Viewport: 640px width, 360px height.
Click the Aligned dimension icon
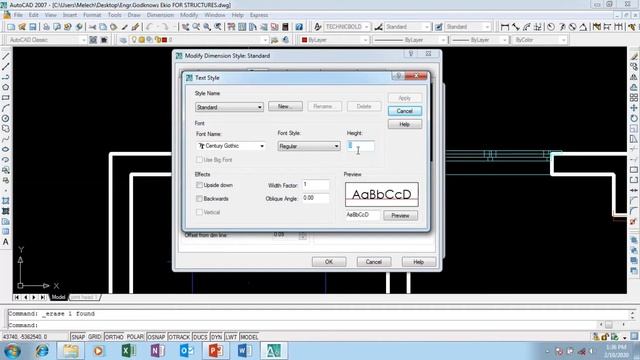(x=516, y=27)
